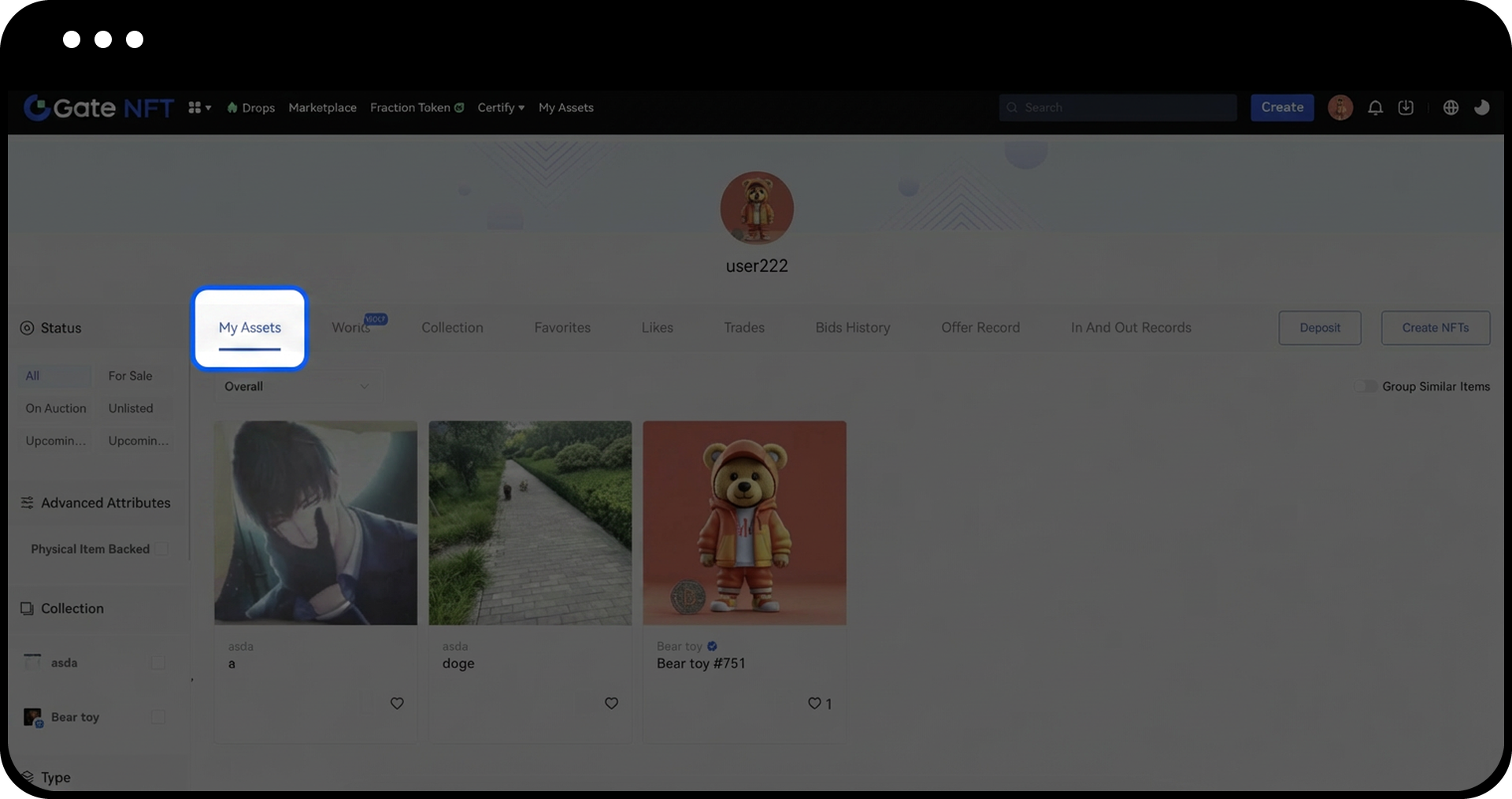The image size is (1512, 799).
Task: Switch theme with the moon icon
Action: tap(1481, 108)
